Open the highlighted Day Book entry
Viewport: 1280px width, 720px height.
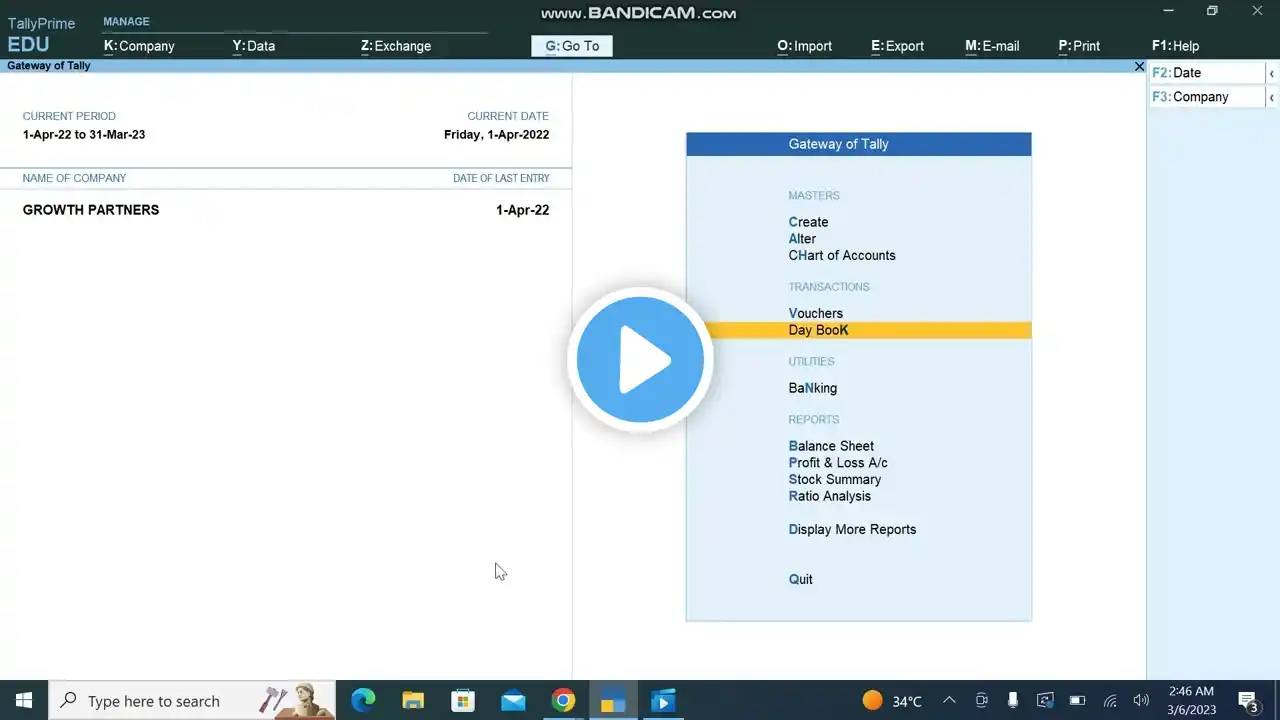(x=859, y=330)
